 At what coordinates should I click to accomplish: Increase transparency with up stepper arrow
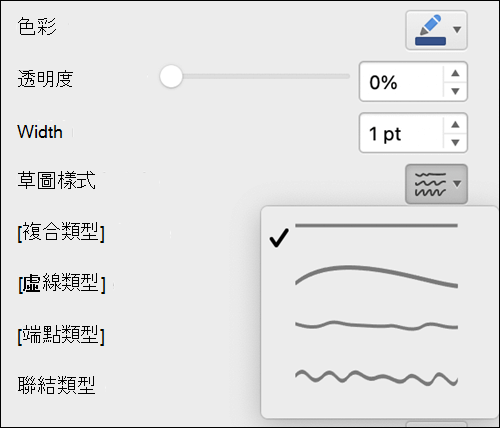[x=455, y=73]
